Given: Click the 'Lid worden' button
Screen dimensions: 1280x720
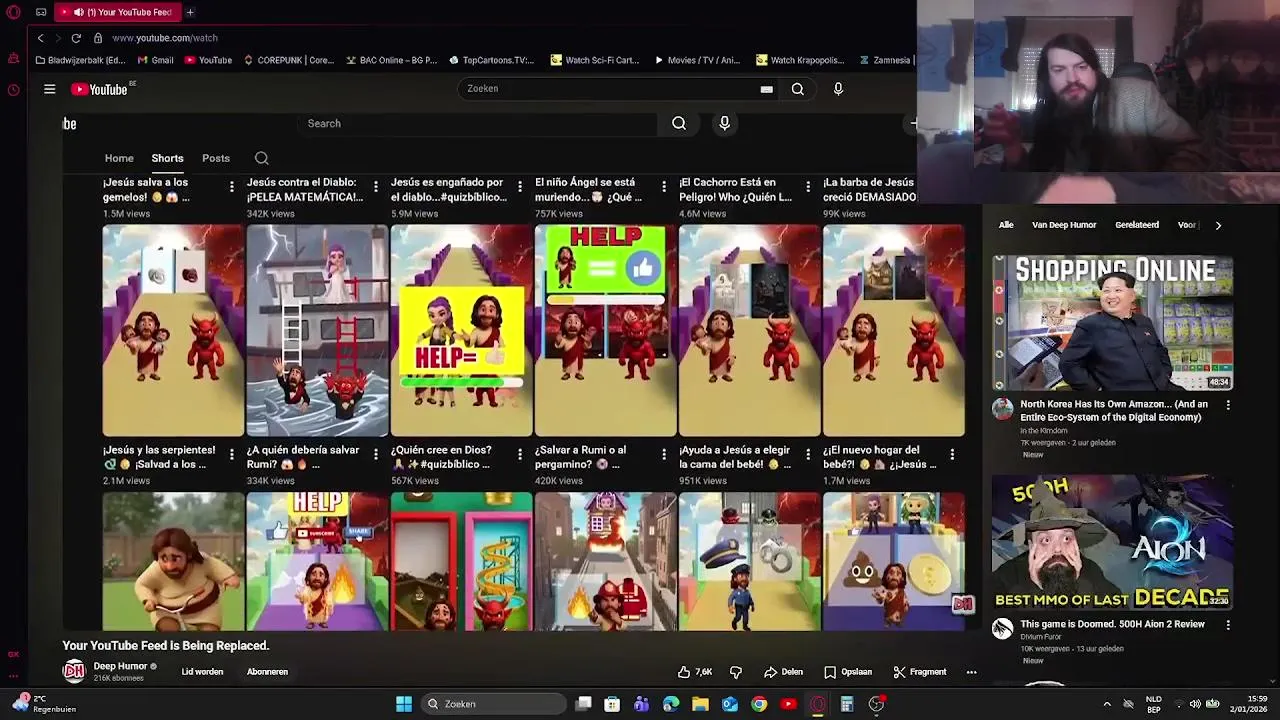Looking at the screenshot, I should tap(202, 672).
